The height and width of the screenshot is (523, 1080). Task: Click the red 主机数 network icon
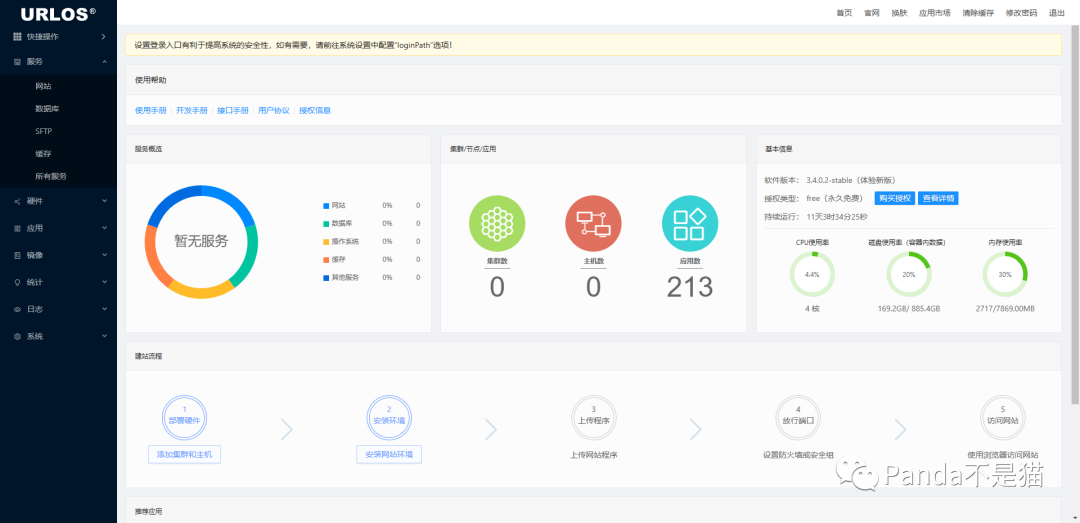tap(594, 223)
